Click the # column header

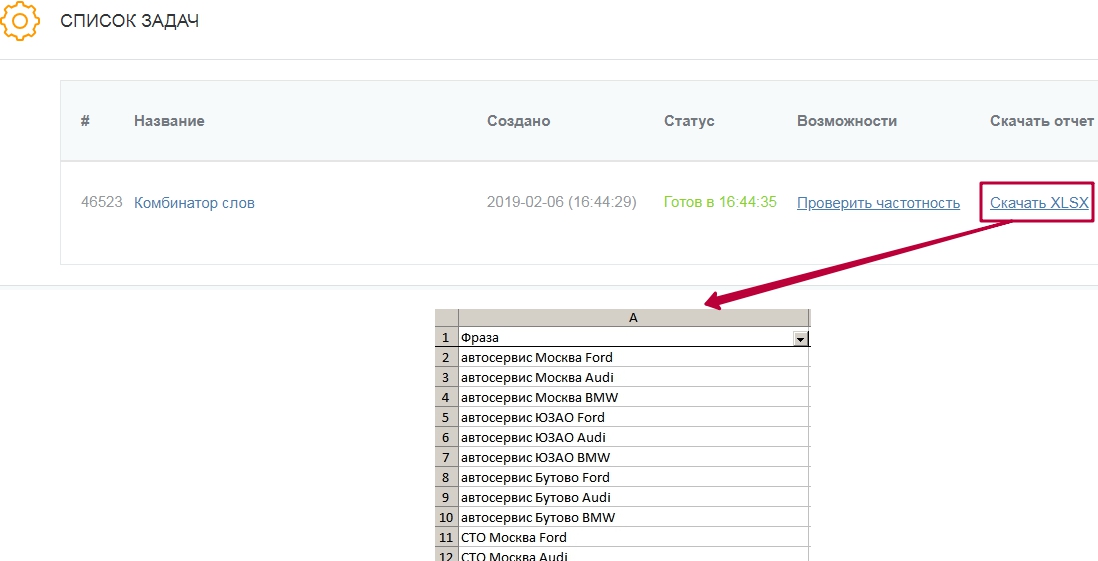click(x=85, y=121)
